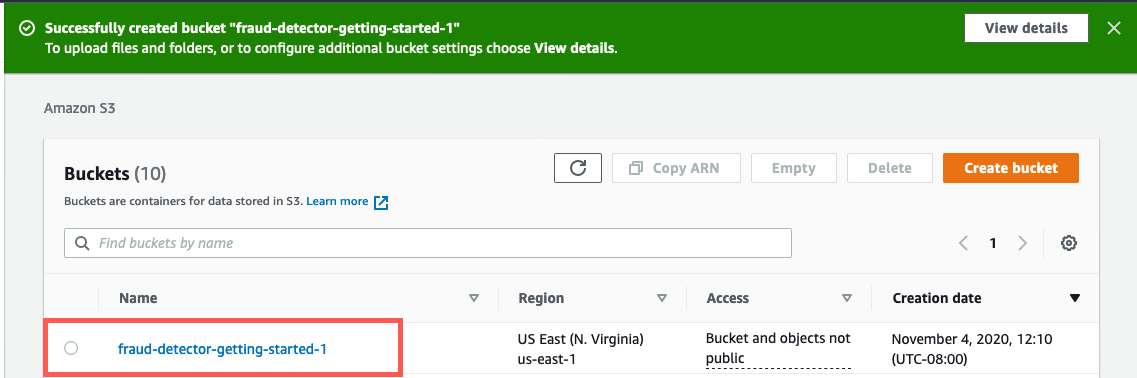Viewport: 1137px width, 378px height.
Task: Click View details in the banner
Action: point(1026,28)
